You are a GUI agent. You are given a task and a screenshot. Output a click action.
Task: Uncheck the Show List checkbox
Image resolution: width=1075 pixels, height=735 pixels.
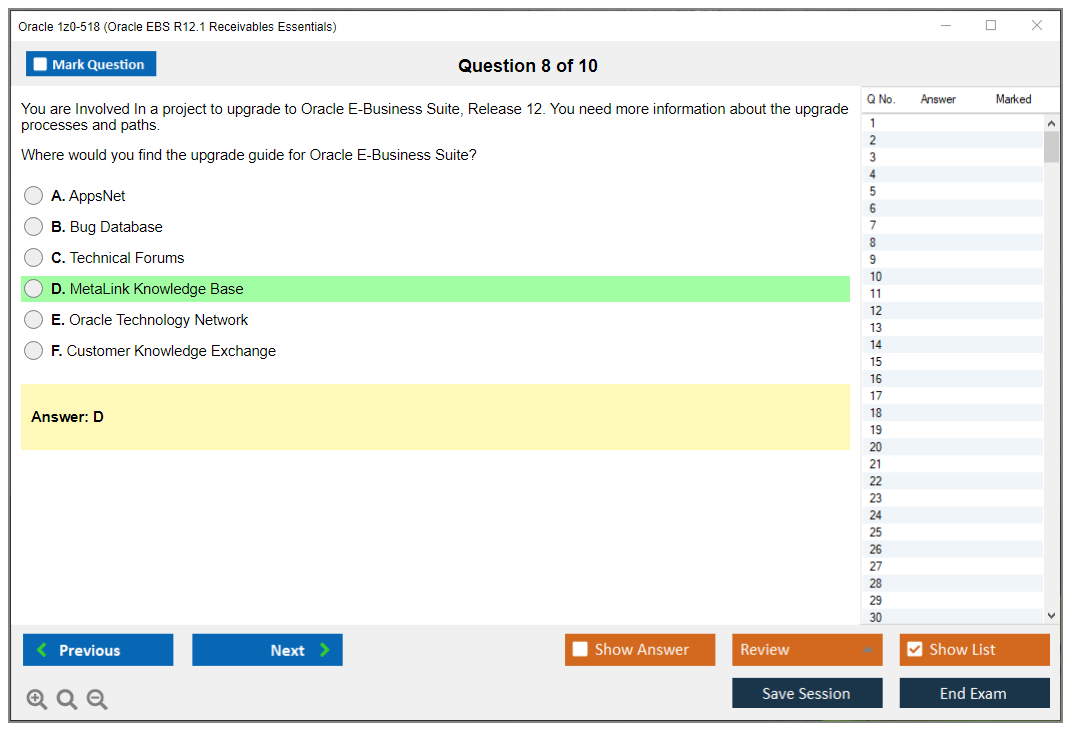point(914,650)
